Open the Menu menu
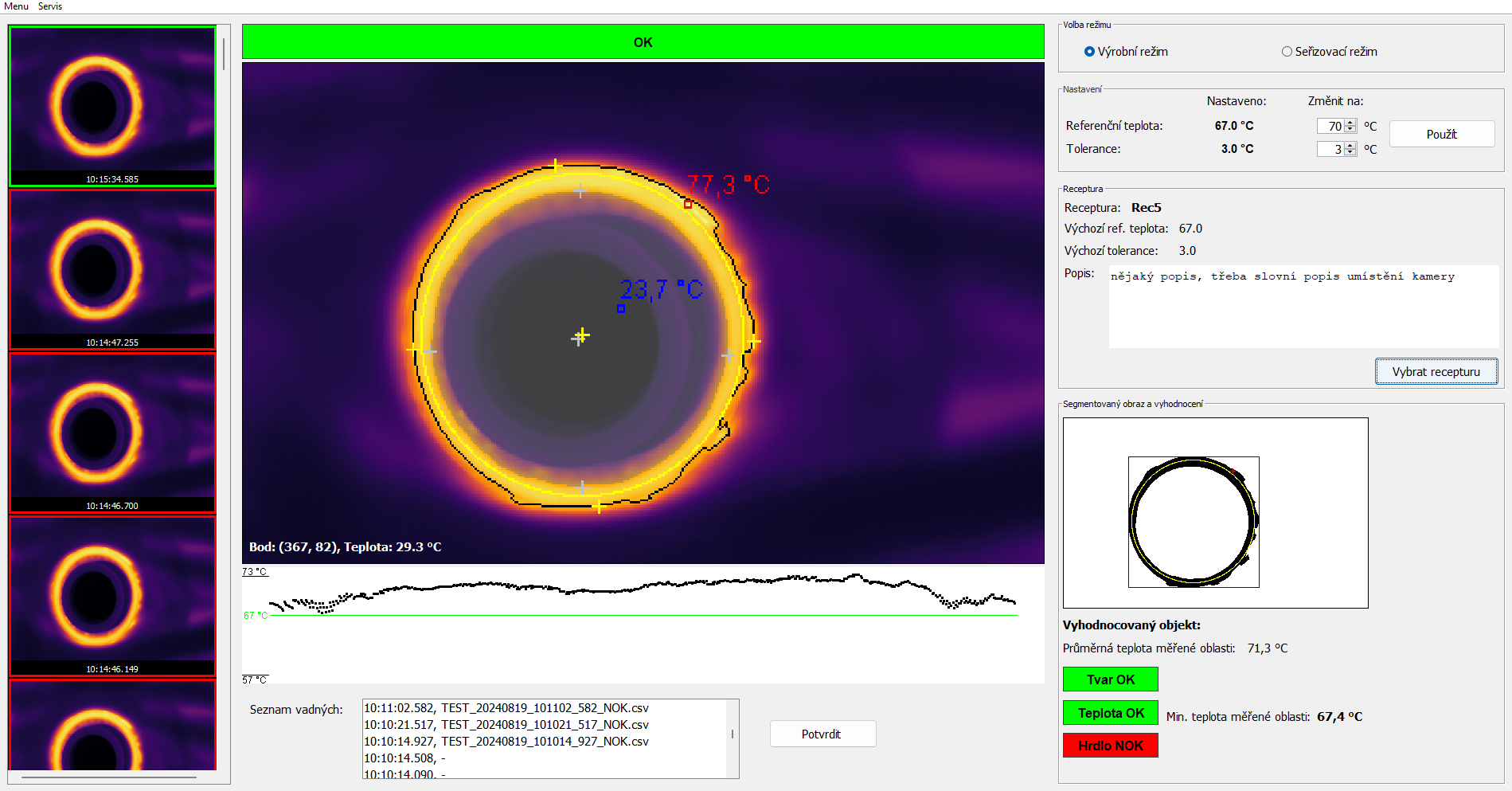 pyautogui.click(x=16, y=6)
